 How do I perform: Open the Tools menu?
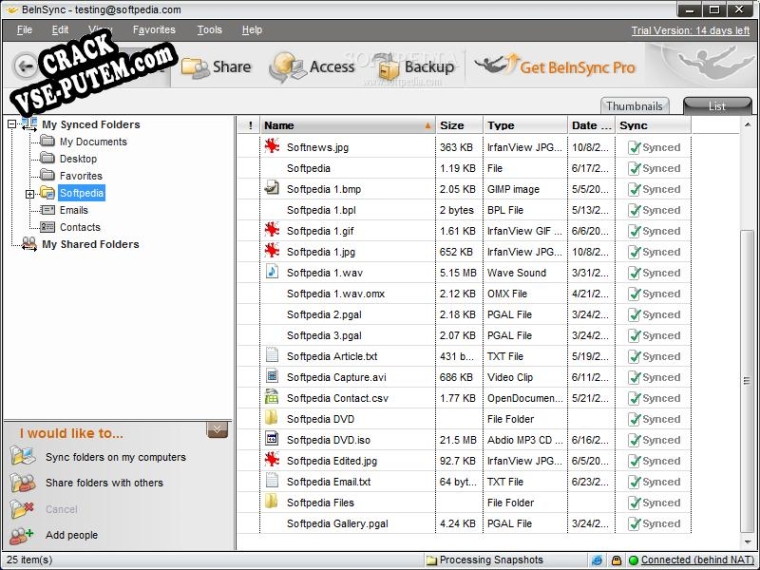[x=209, y=30]
